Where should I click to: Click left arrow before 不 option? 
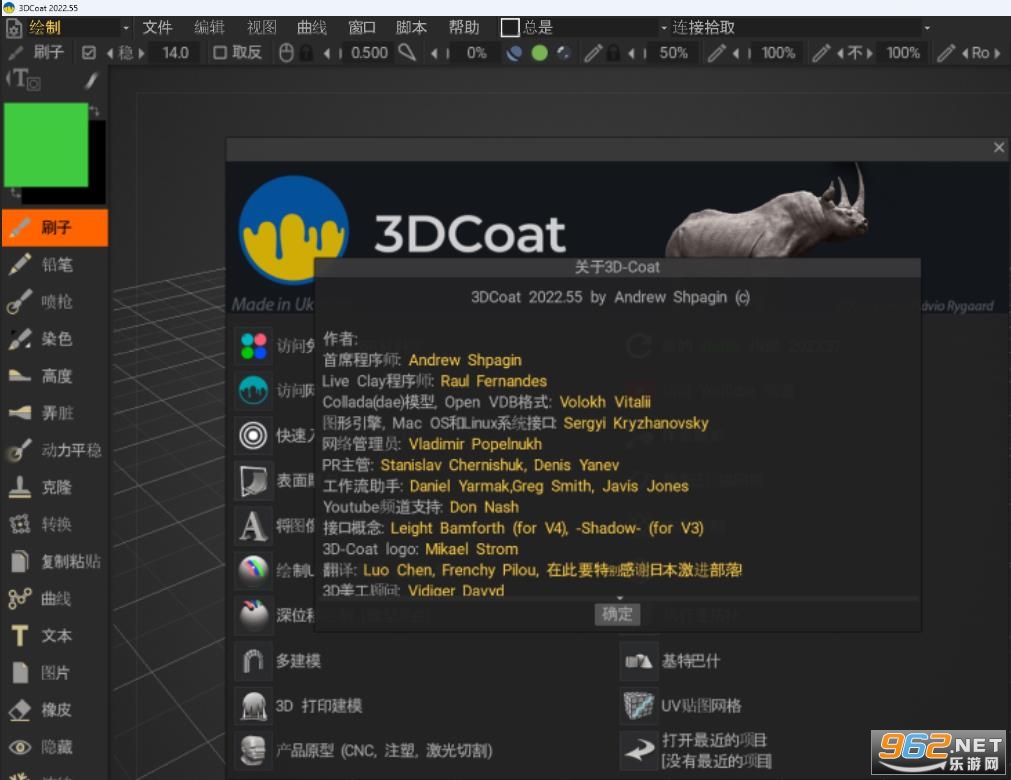pyautogui.click(x=840, y=53)
